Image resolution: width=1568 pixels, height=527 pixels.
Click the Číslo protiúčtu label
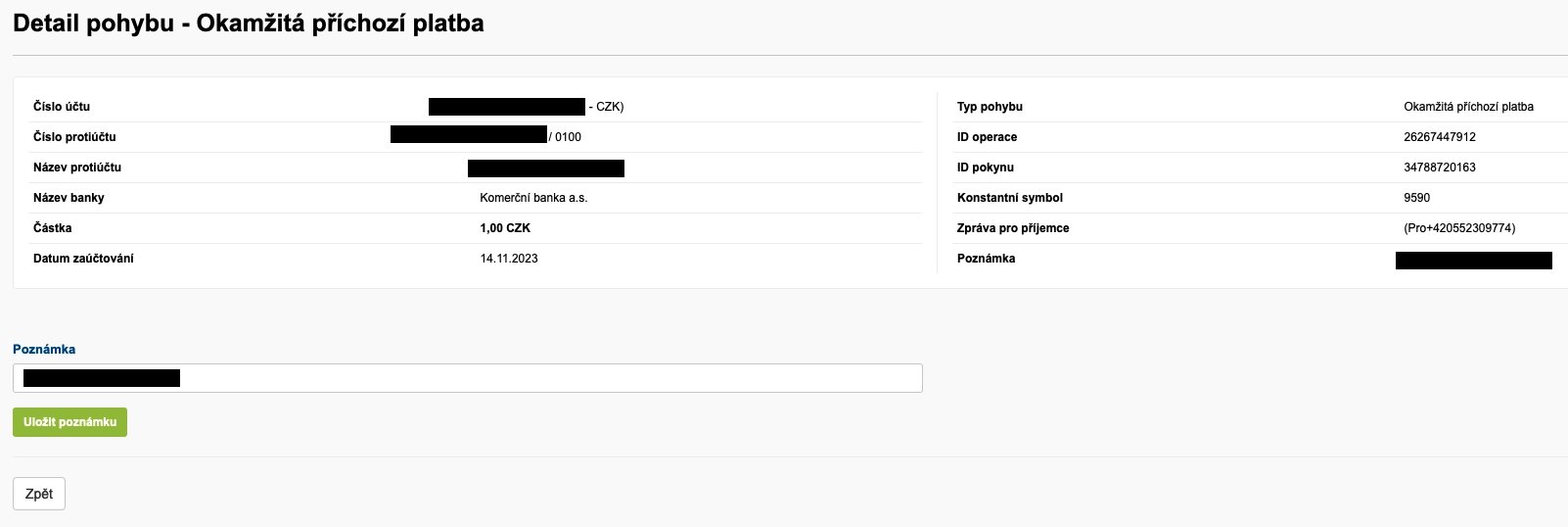click(74, 137)
